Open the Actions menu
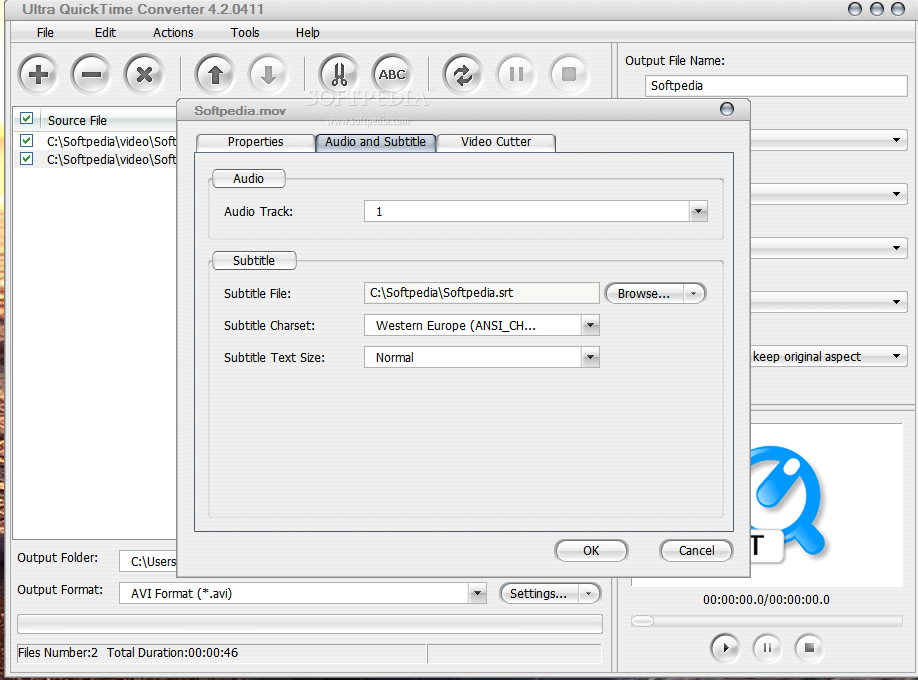 (173, 33)
